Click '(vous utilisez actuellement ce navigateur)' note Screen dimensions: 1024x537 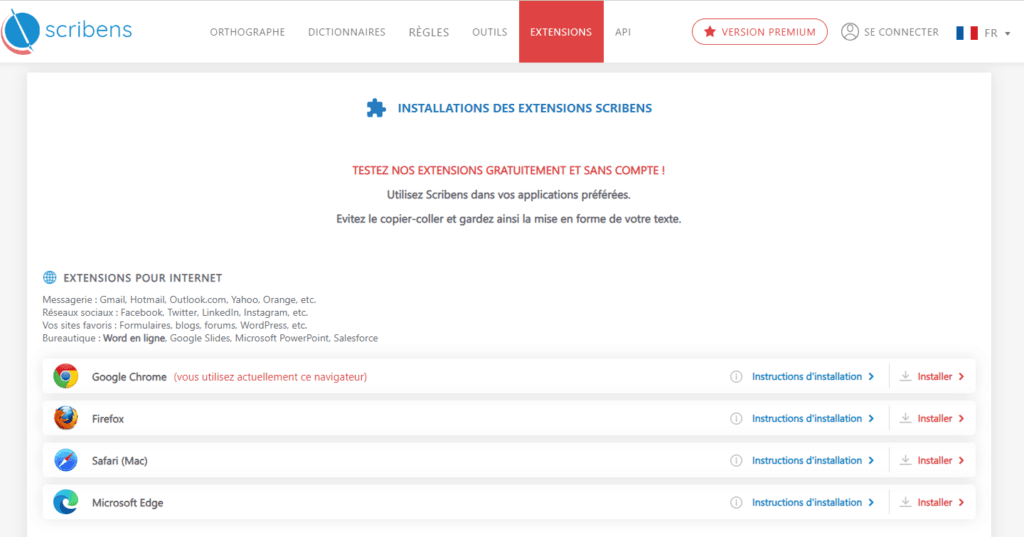click(270, 377)
